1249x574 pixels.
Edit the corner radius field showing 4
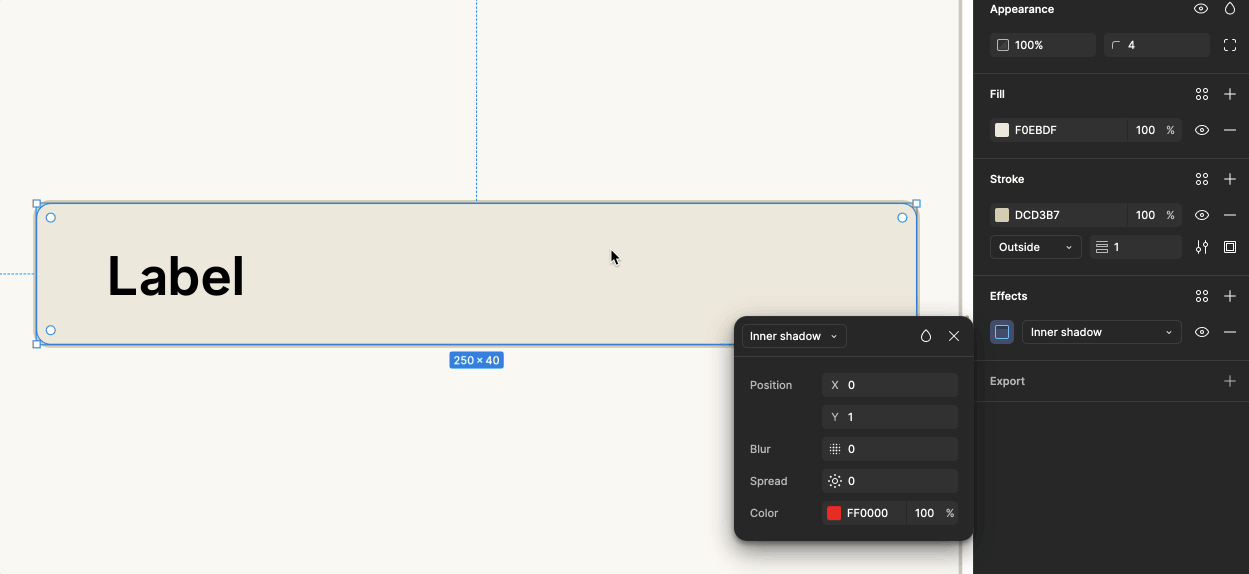click(1157, 45)
